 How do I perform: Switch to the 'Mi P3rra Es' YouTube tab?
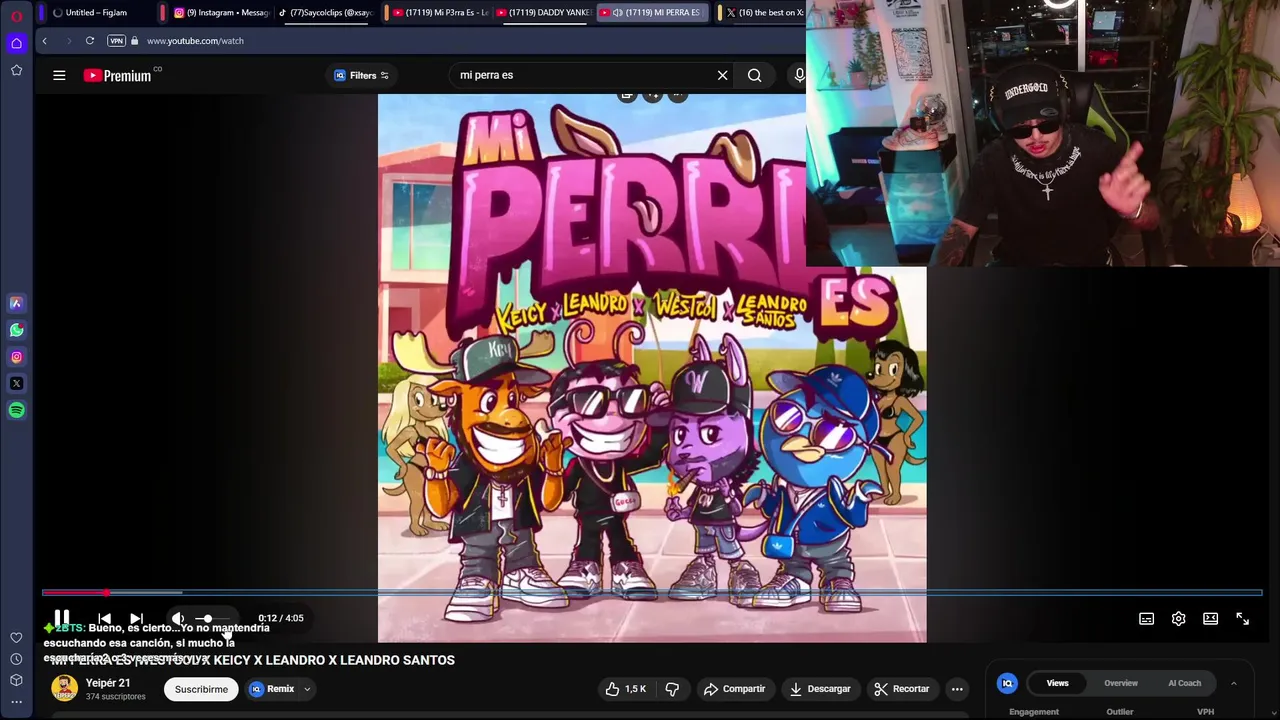(440, 13)
